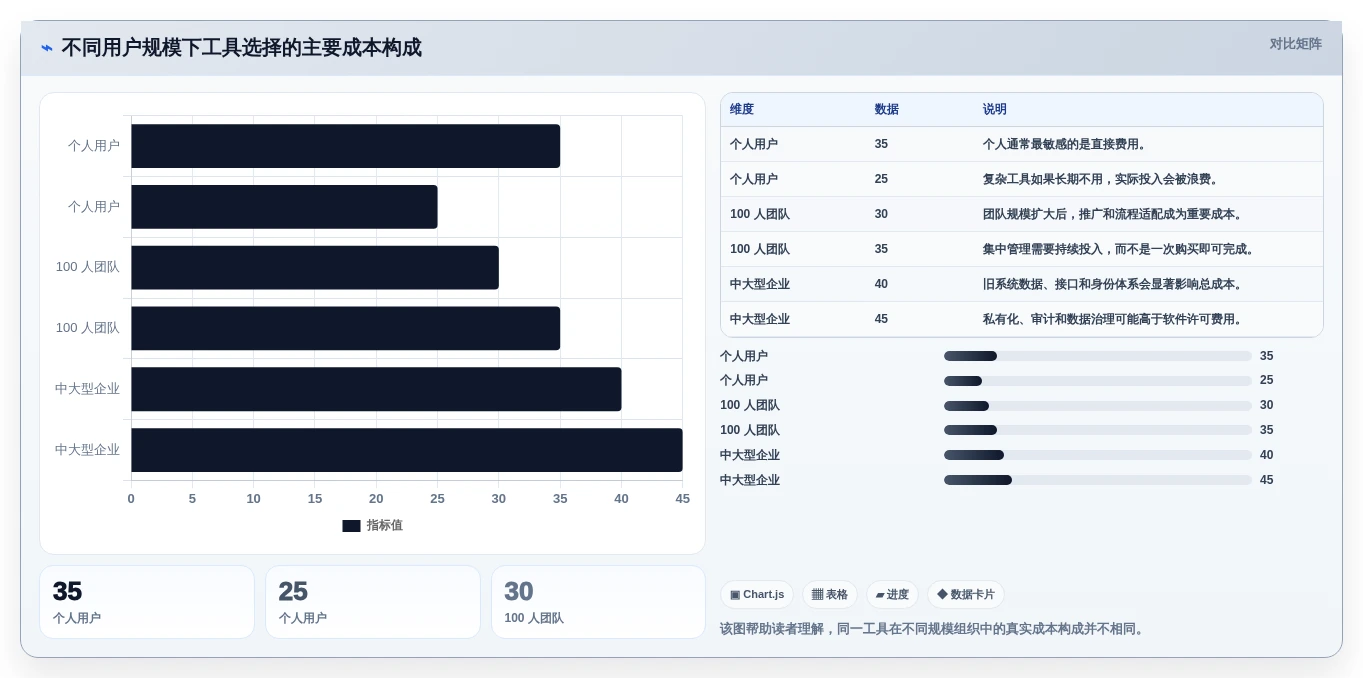This screenshot has width=1363, height=678.
Task: Select the 数据卡片 chip
Action: 966,595
